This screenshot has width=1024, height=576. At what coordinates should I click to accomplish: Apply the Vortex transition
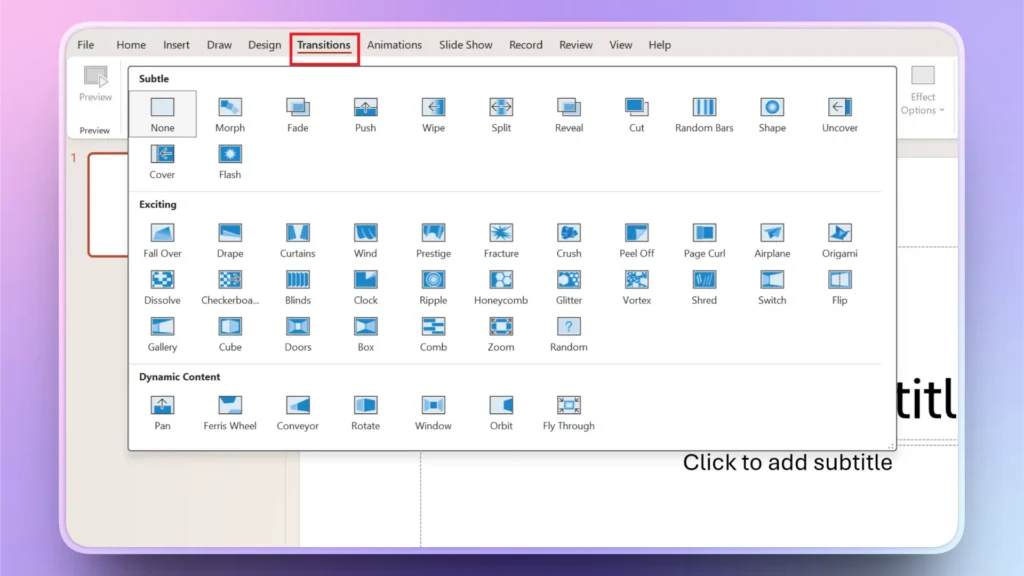637,287
